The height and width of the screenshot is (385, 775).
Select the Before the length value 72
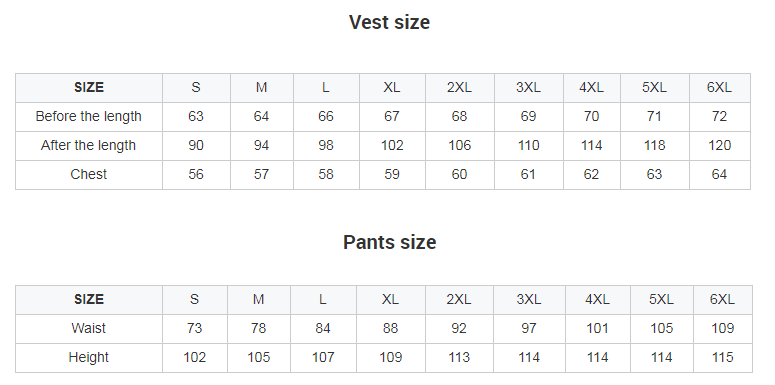click(x=719, y=116)
